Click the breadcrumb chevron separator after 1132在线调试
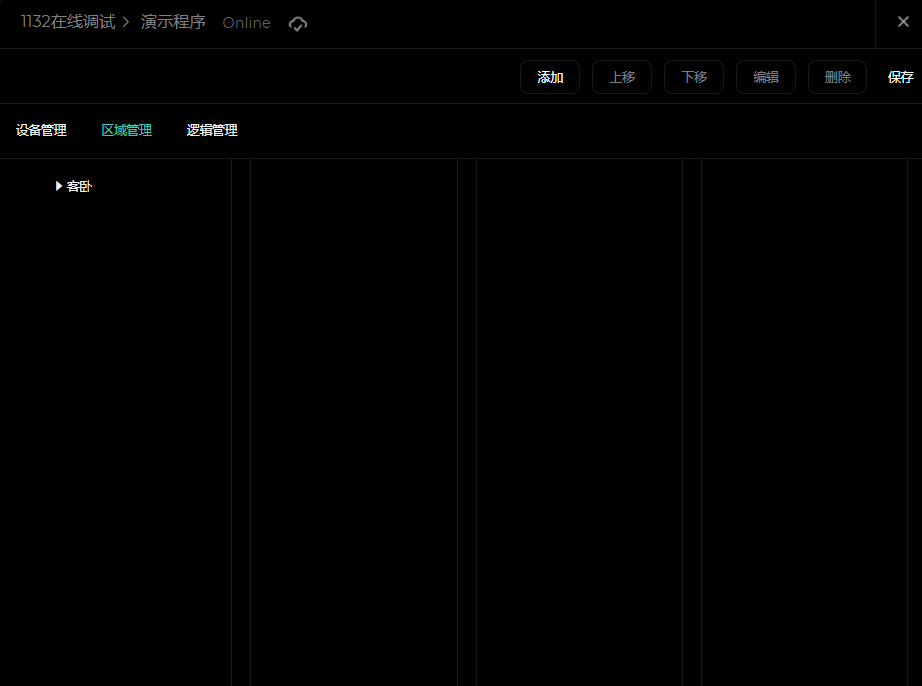 (x=127, y=22)
